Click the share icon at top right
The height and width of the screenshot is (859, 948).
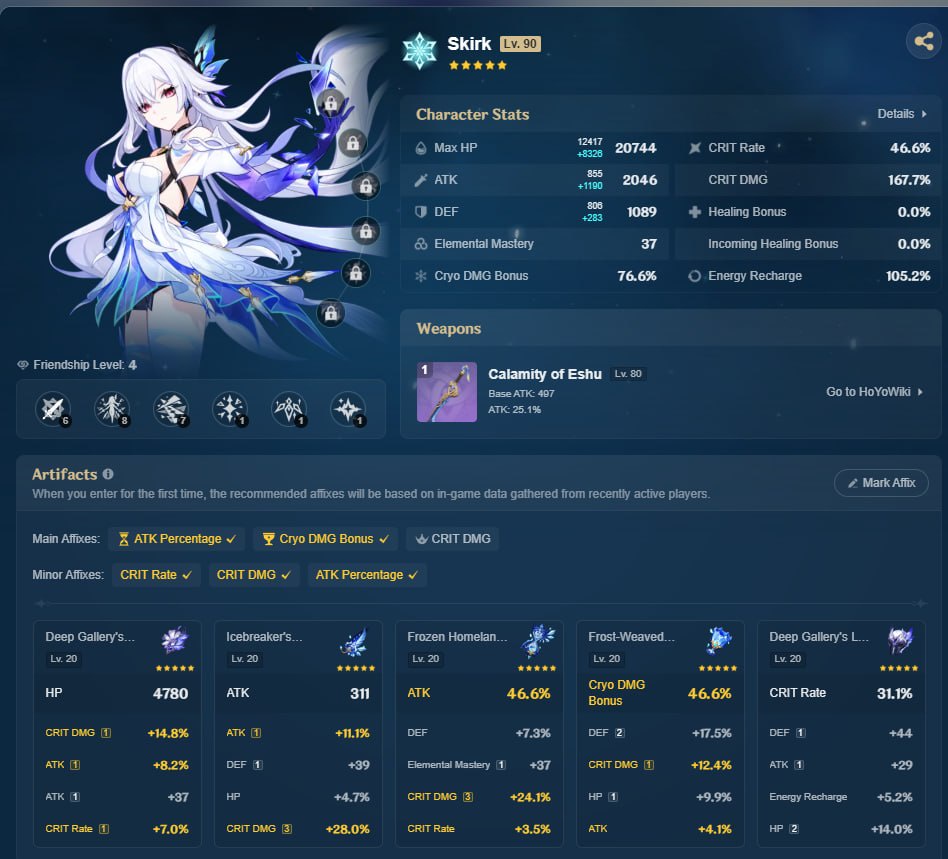click(923, 41)
